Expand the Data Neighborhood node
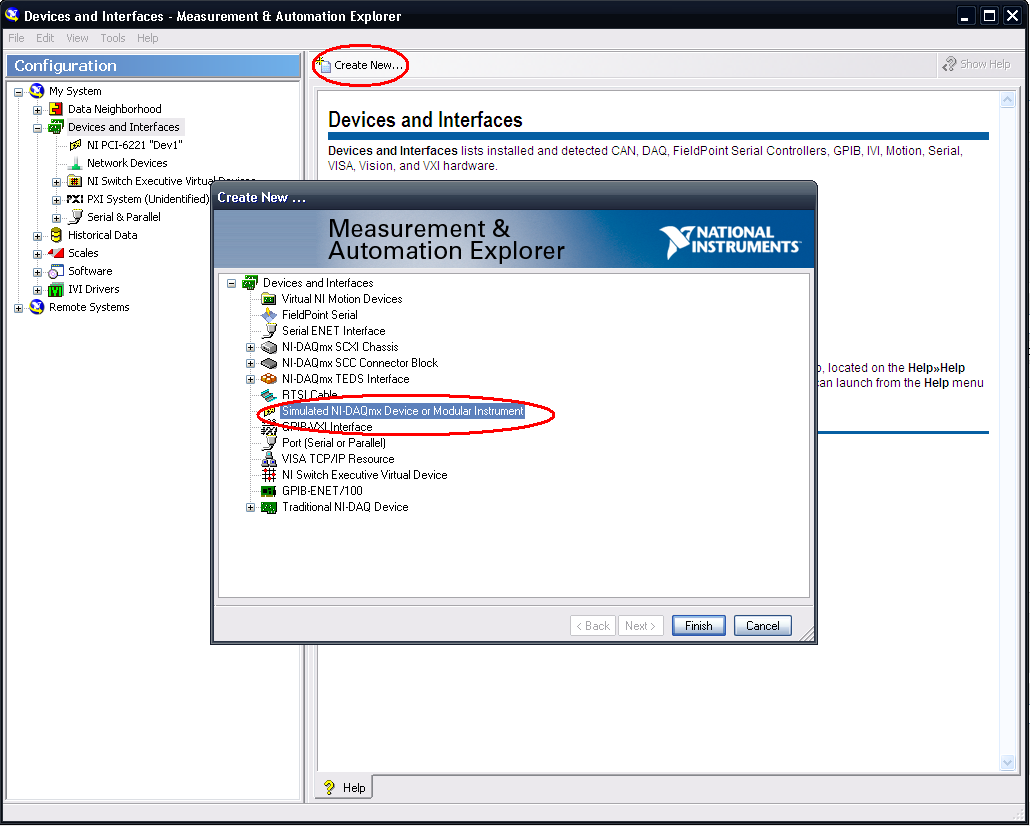This screenshot has height=826, width=1030. [x=37, y=110]
